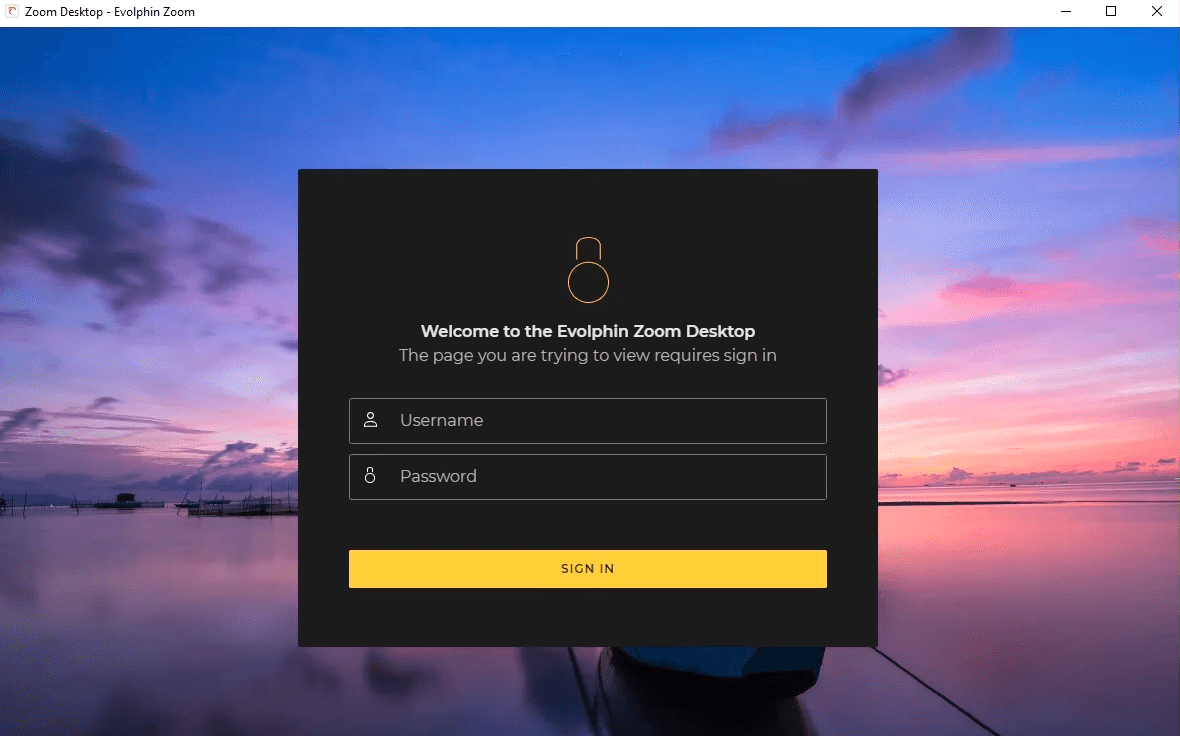Click the large orange padlock icon
The height and width of the screenshot is (736, 1180).
click(588, 270)
